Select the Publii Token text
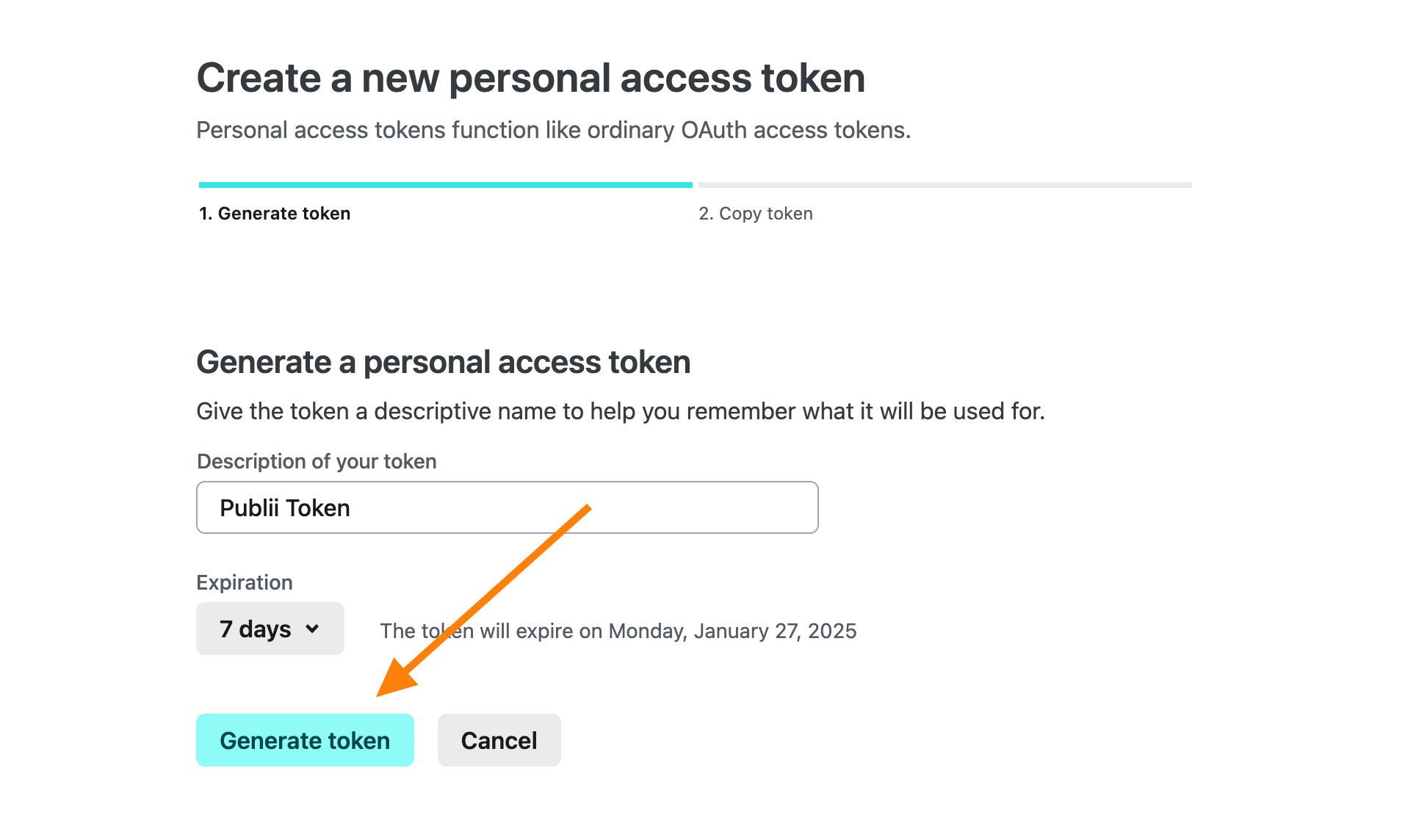The image size is (1419, 840). (x=285, y=507)
